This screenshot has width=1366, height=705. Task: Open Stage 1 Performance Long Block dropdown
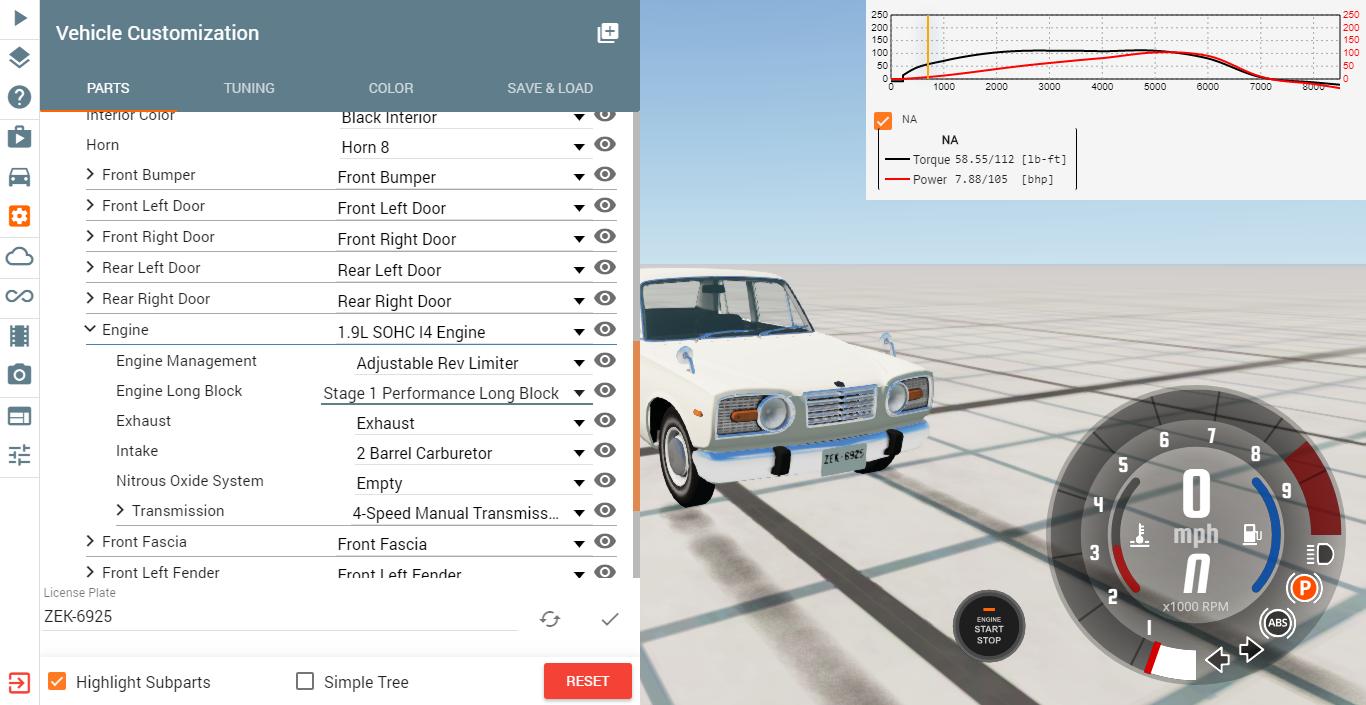(456, 393)
